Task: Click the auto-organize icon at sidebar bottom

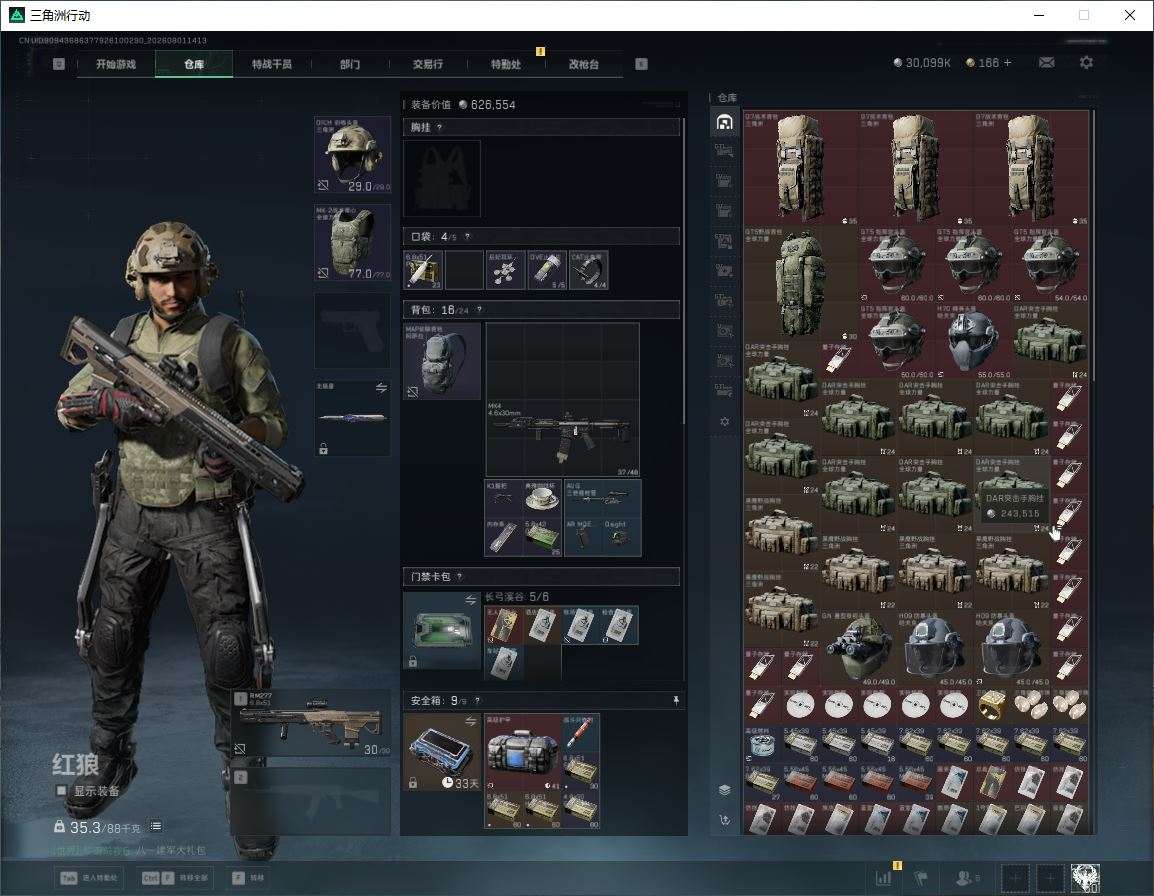Action: (x=724, y=819)
